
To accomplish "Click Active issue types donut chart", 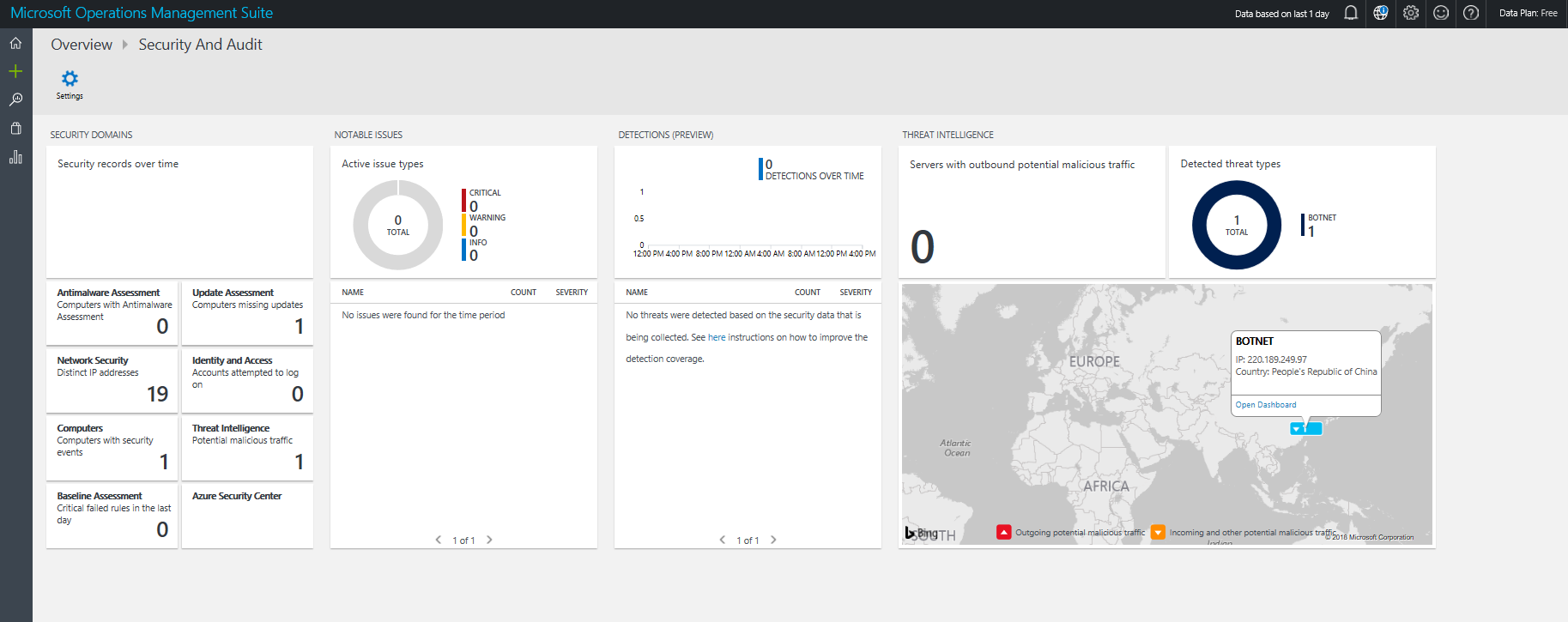I will pos(398,226).
